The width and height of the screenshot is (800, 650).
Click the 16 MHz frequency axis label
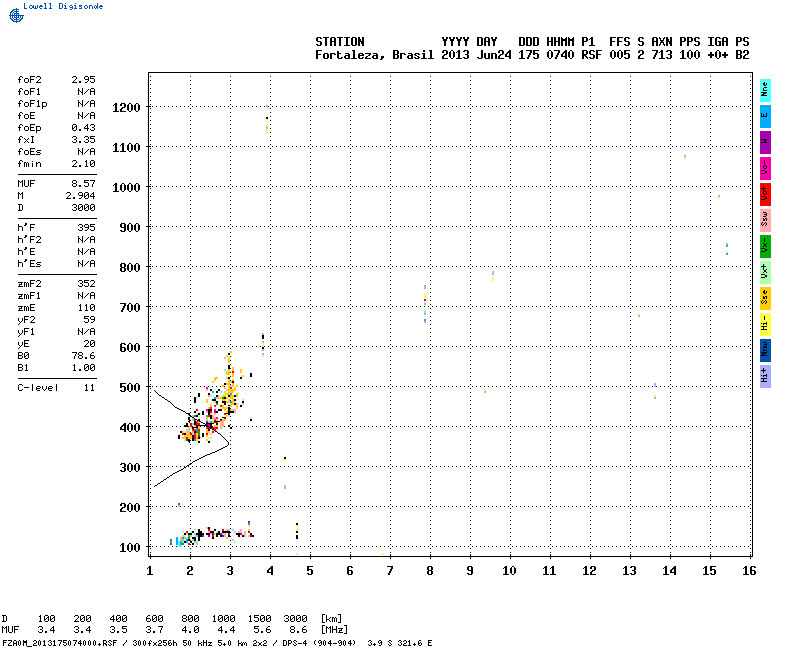749,571
